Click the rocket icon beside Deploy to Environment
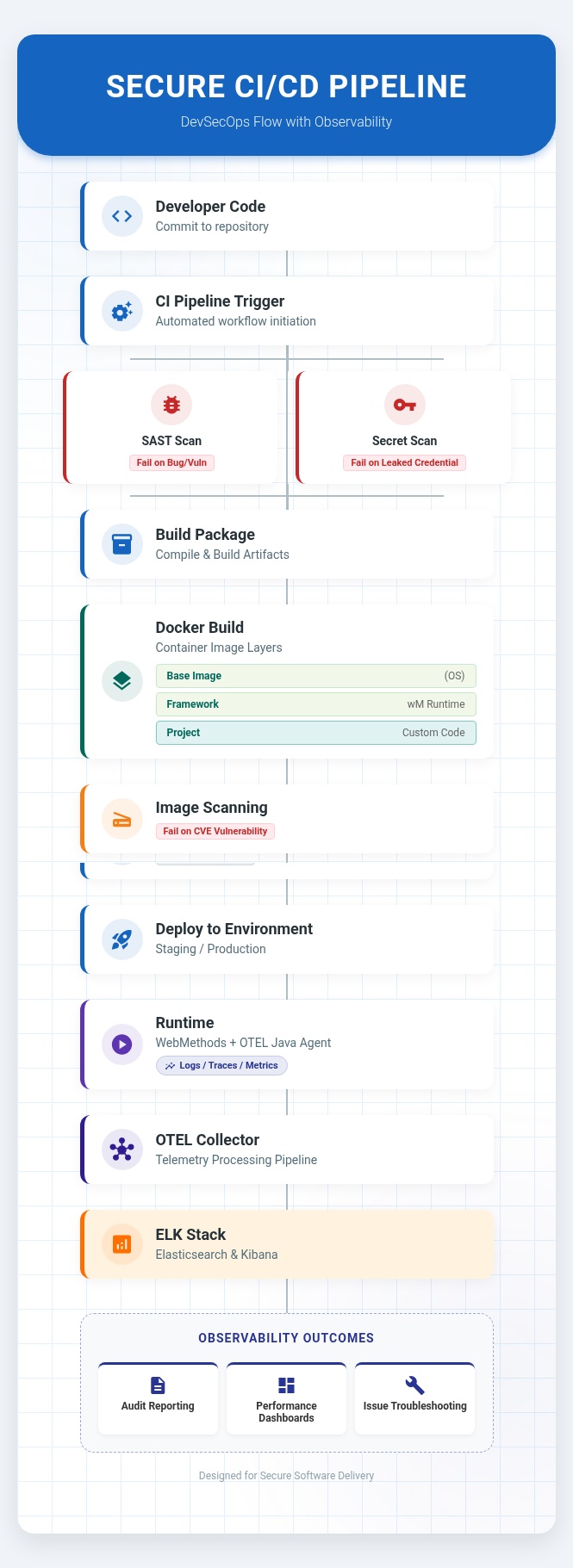The image size is (573, 1568). 122,939
